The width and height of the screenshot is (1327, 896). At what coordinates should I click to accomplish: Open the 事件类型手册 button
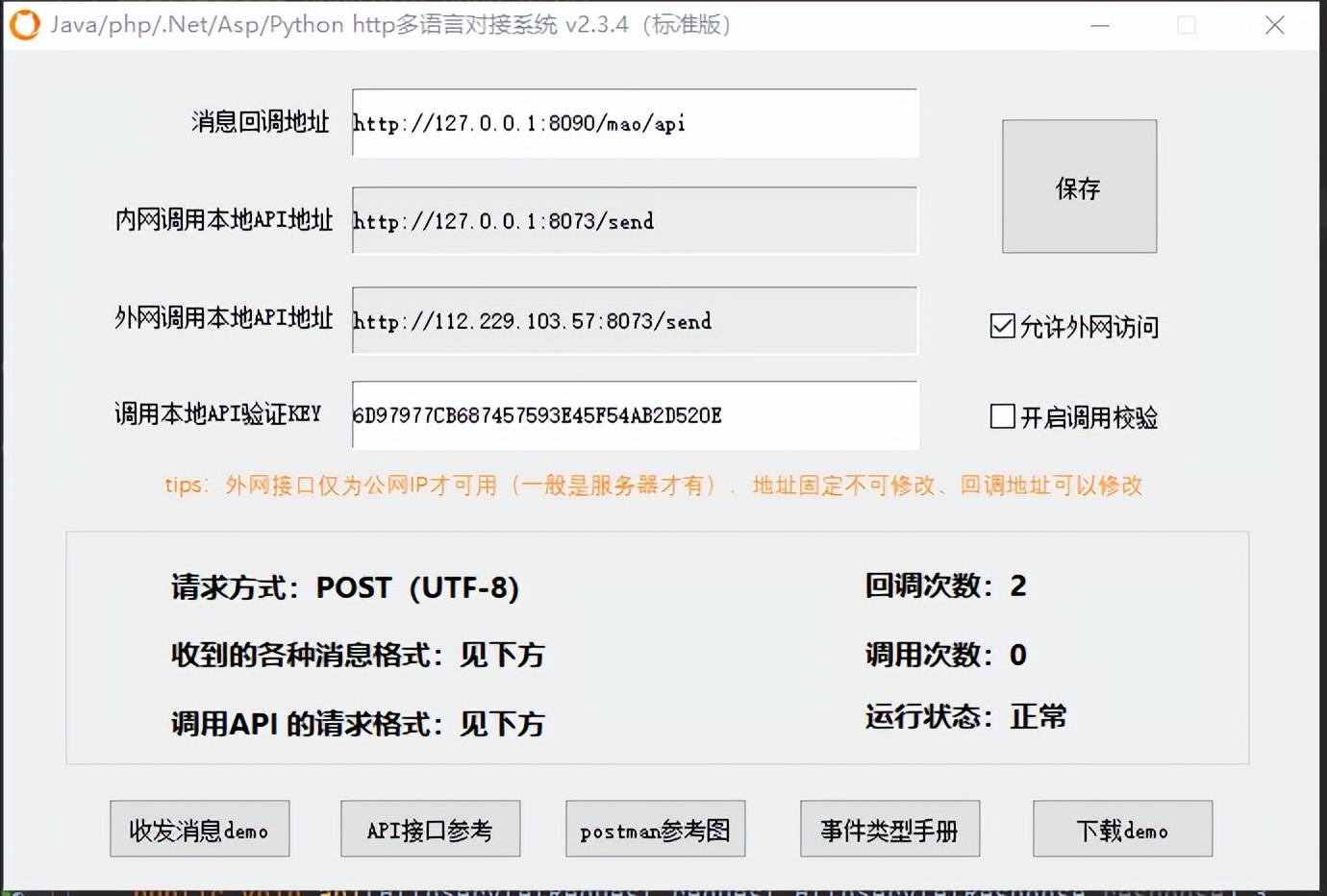point(889,829)
